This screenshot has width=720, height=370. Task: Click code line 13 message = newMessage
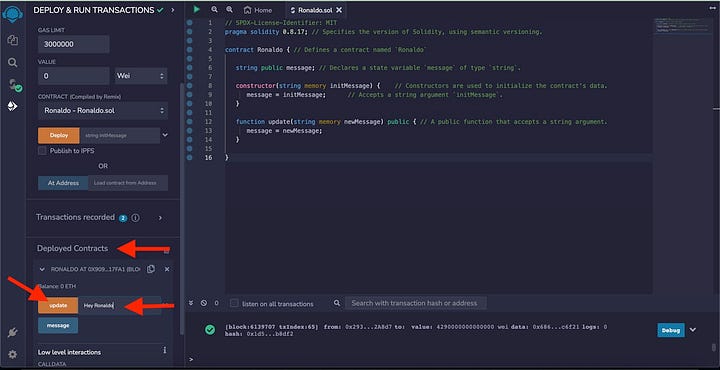click(x=284, y=130)
